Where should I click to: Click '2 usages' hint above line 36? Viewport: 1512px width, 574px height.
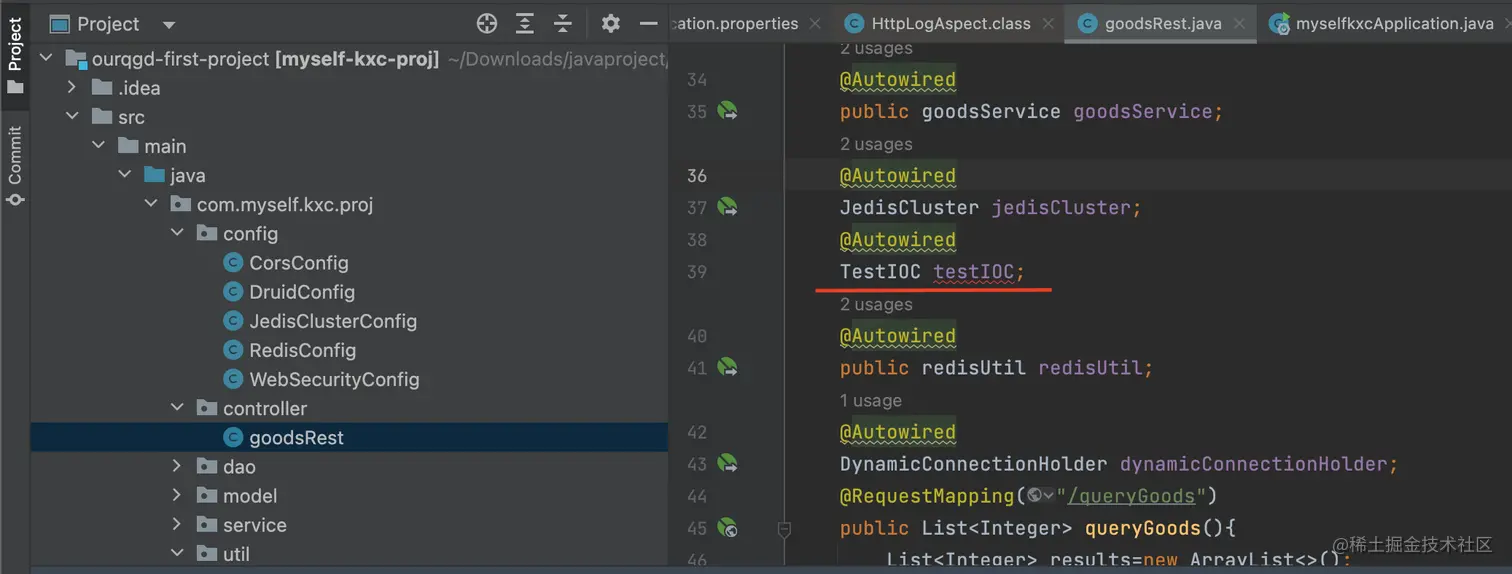pyautogui.click(x=876, y=144)
